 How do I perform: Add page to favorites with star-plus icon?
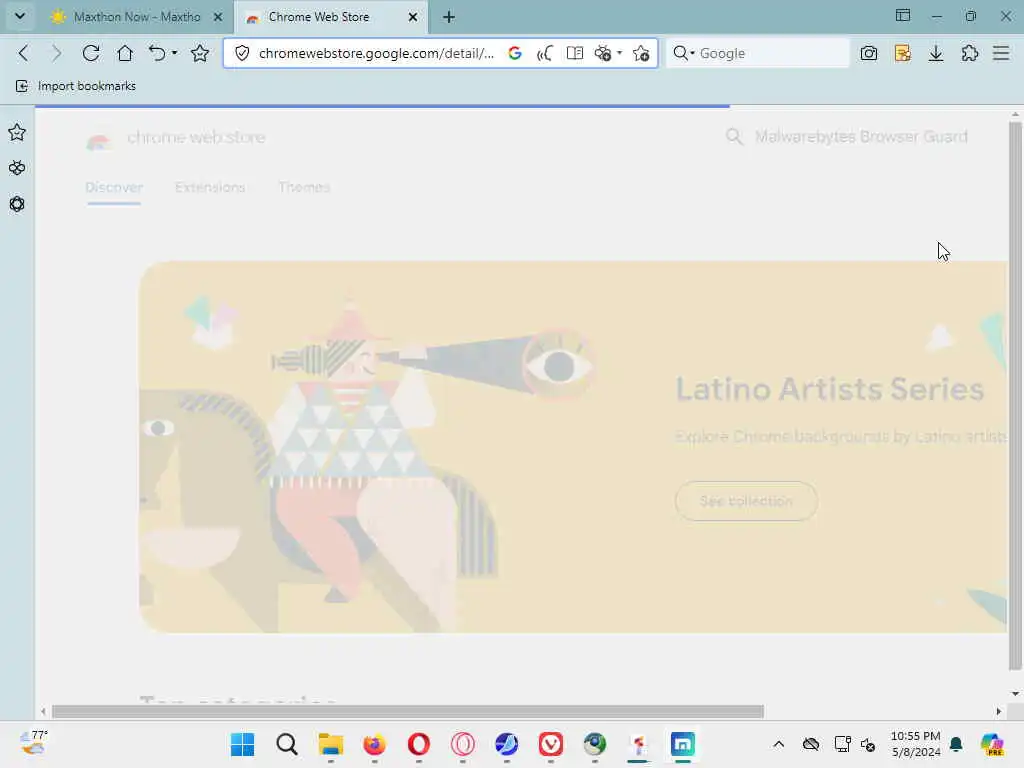pos(641,53)
